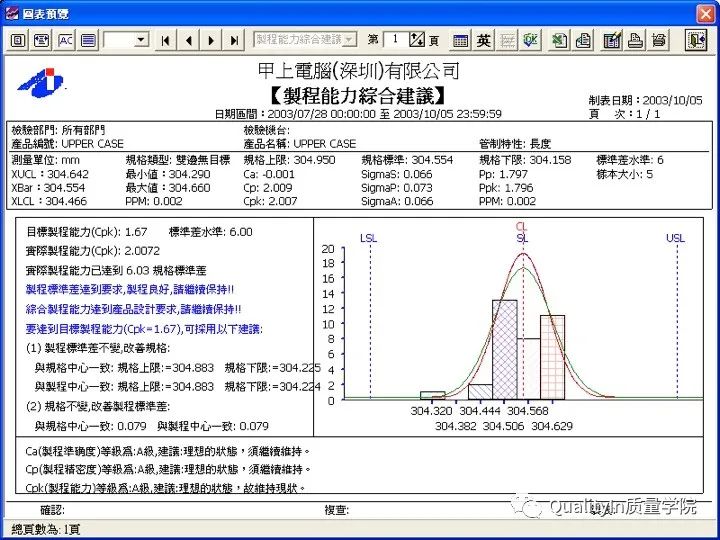This screenshot has width=720, height=540.
Task: Click the whole-page view toolbar icon
Action: coord(18,40)
